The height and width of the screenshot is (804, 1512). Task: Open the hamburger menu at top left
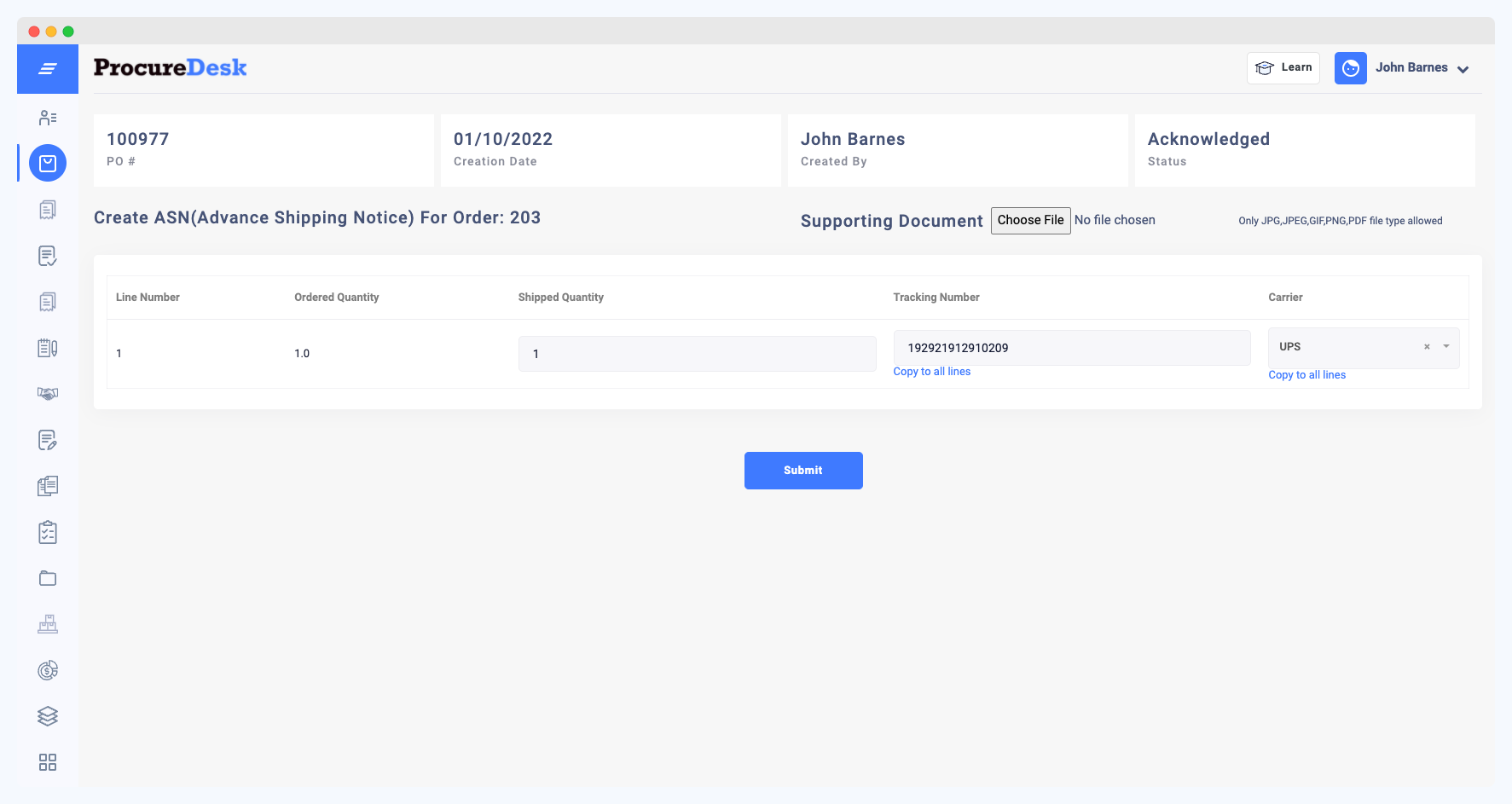(47, 68)
